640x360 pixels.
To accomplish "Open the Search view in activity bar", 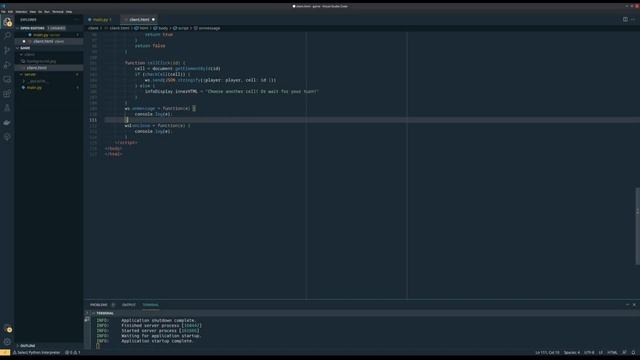I will coord(7,36).
